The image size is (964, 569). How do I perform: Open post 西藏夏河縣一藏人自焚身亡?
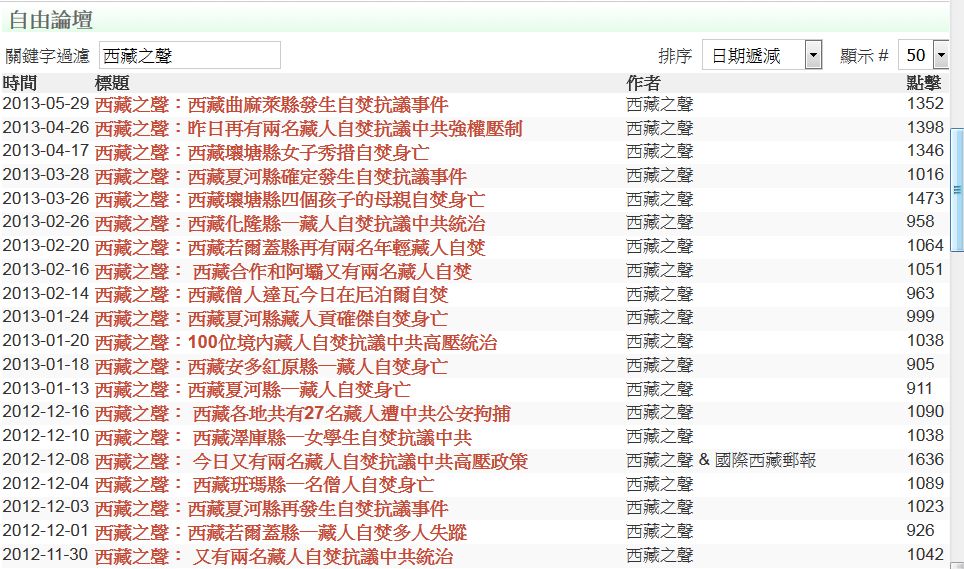coord(253,390)
